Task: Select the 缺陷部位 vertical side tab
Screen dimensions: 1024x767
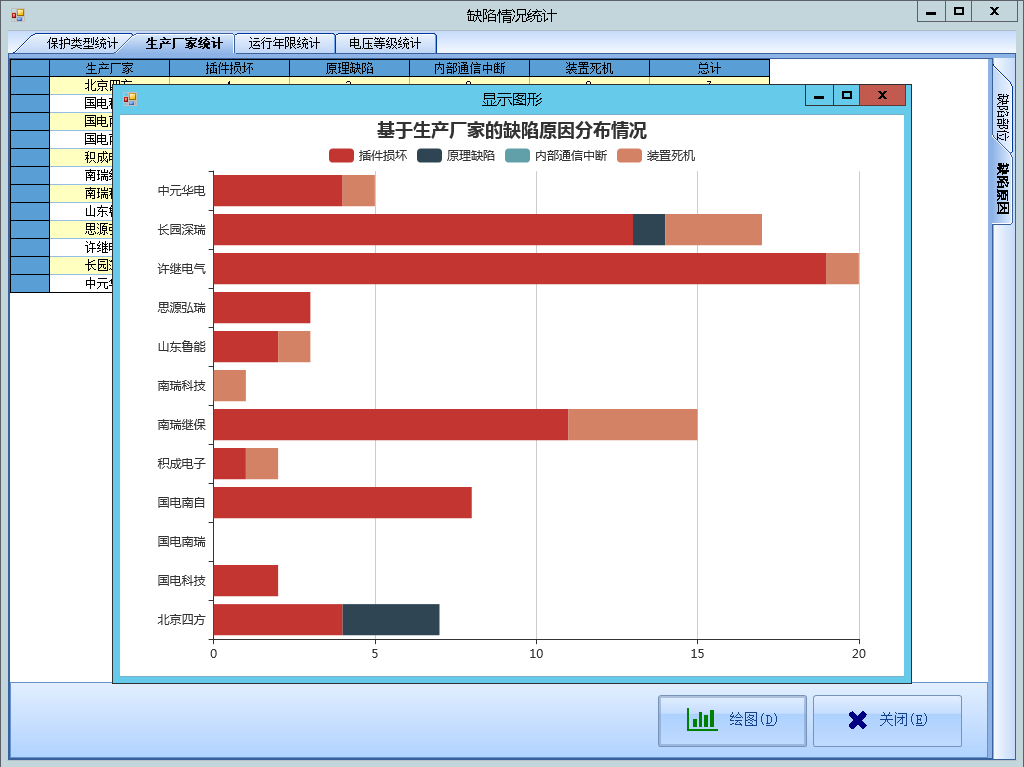Action: (x=1002, y=116)
